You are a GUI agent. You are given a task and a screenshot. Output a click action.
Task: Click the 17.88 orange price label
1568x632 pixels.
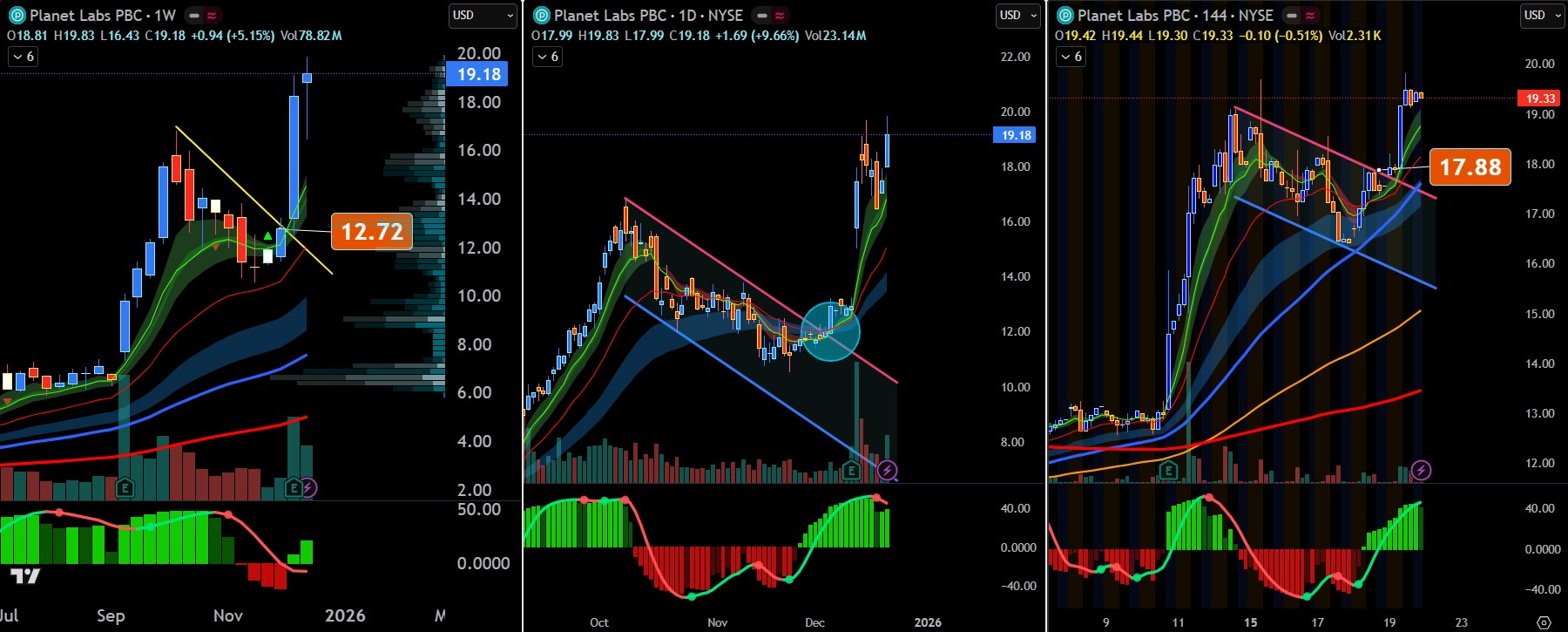coord(1470,166)
